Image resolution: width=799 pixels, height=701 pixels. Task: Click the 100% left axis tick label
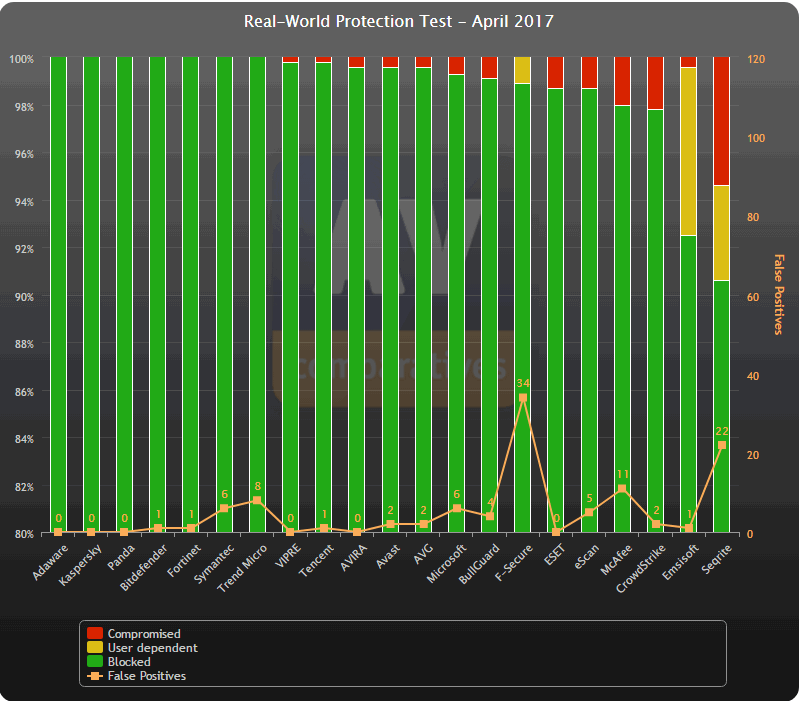[21, 59]
